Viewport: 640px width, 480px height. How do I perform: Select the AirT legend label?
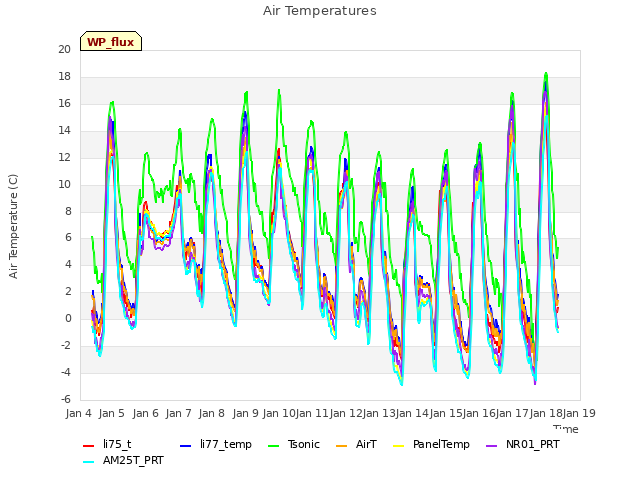pyautogui.click(x=366, y=444)
